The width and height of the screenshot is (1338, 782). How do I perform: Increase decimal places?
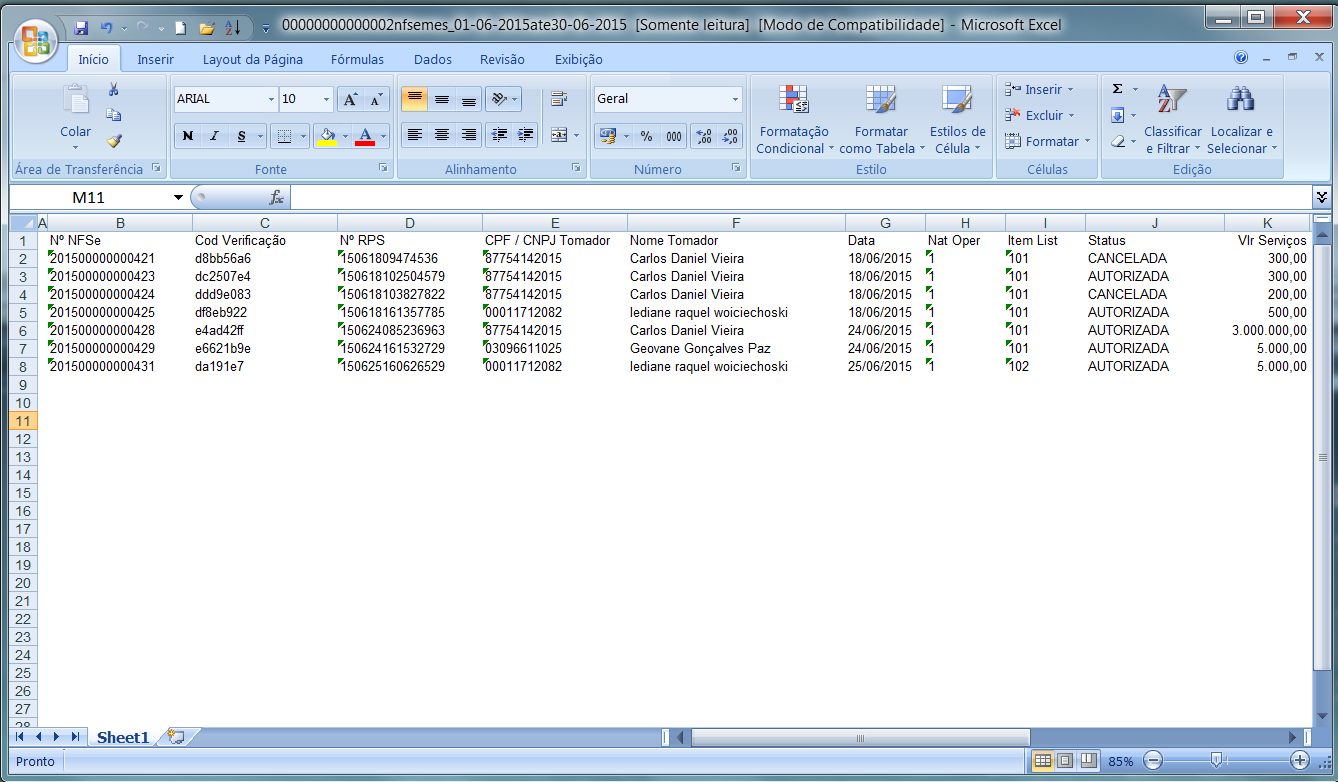click(704, 136)
